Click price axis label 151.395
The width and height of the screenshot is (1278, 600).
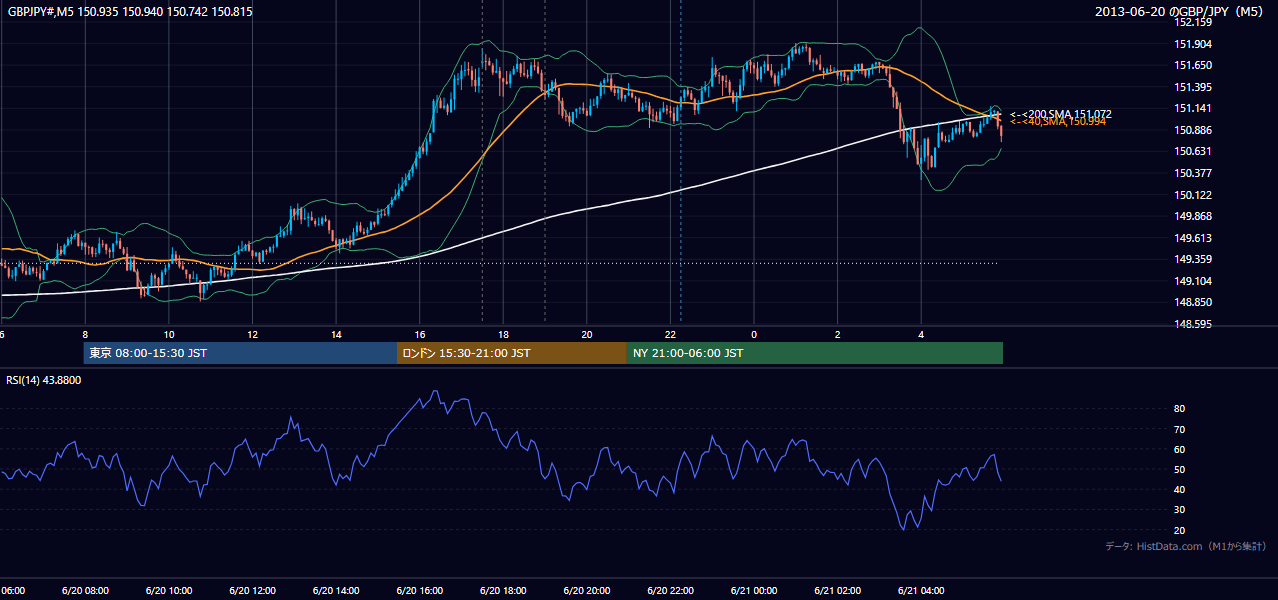[1193, 87]
